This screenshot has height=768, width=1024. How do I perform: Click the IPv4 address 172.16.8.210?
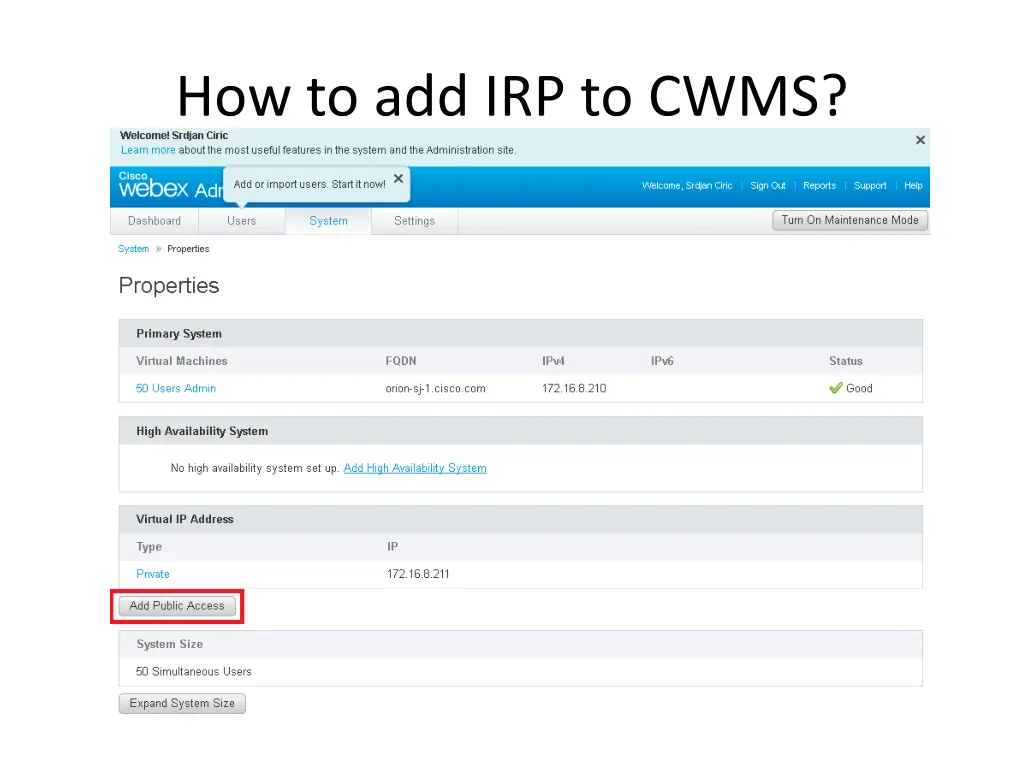click(574, 389)
